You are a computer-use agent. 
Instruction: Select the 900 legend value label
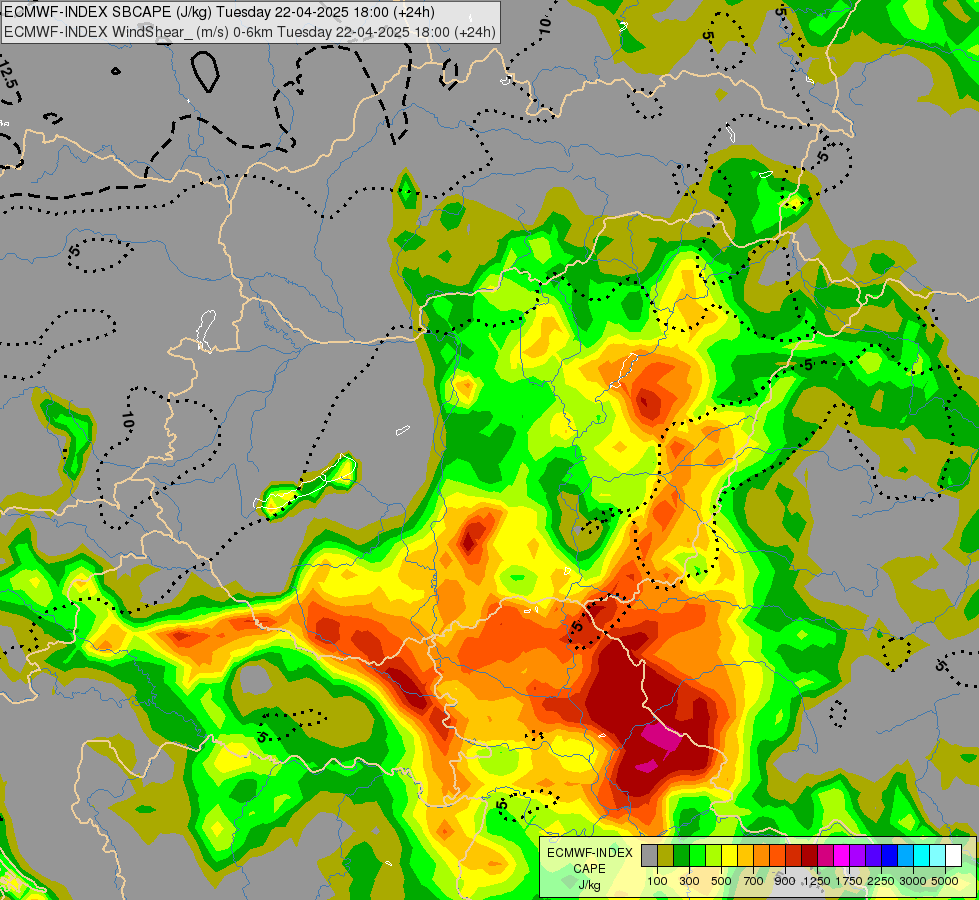coord(785,881)
